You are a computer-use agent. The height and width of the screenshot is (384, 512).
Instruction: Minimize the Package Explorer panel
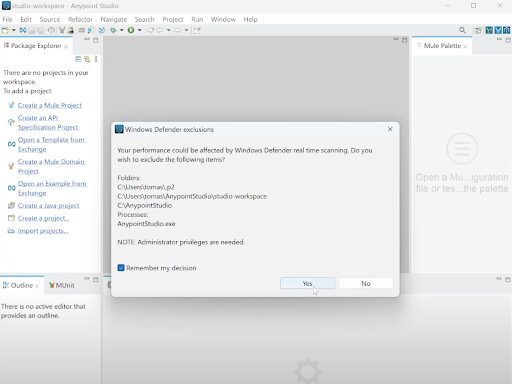coord(87,40)
